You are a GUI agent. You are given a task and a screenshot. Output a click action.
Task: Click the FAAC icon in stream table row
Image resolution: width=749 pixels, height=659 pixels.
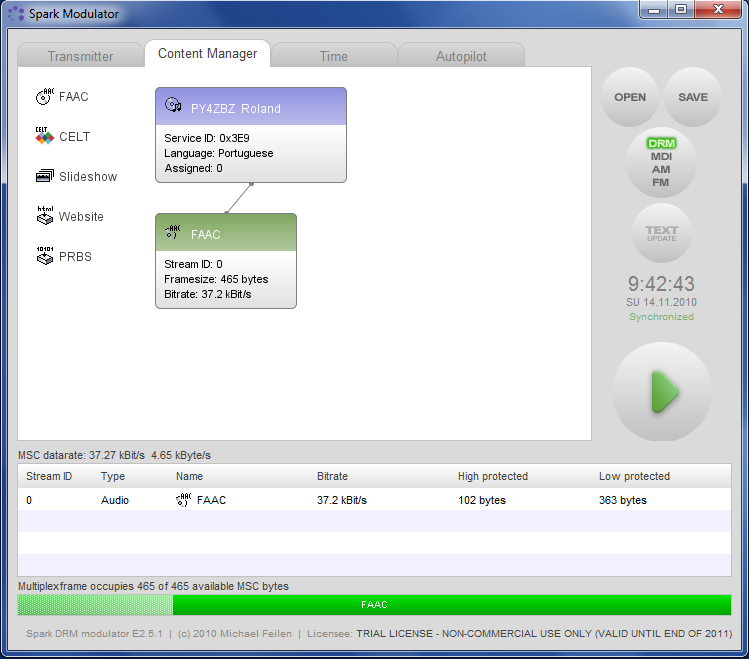183,500
